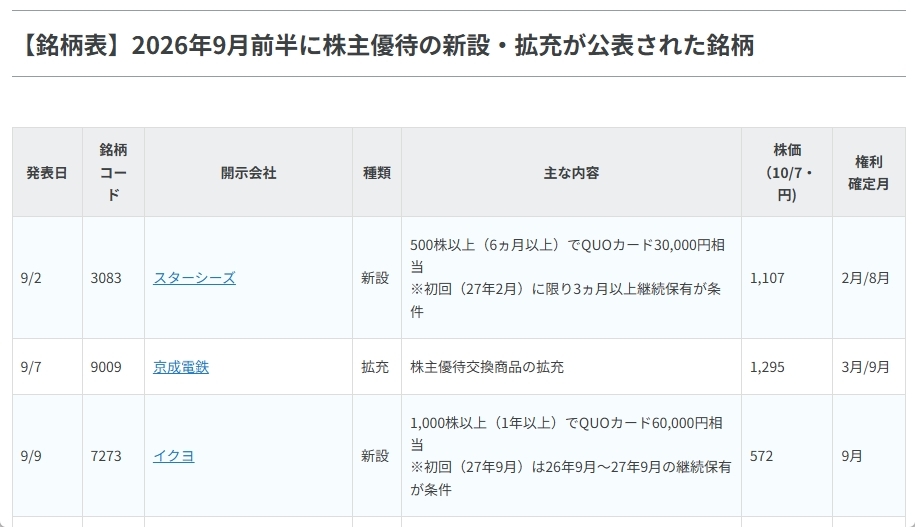
Task: Select the 株価(10/7・円) column header
Action: tap(787, 172)
